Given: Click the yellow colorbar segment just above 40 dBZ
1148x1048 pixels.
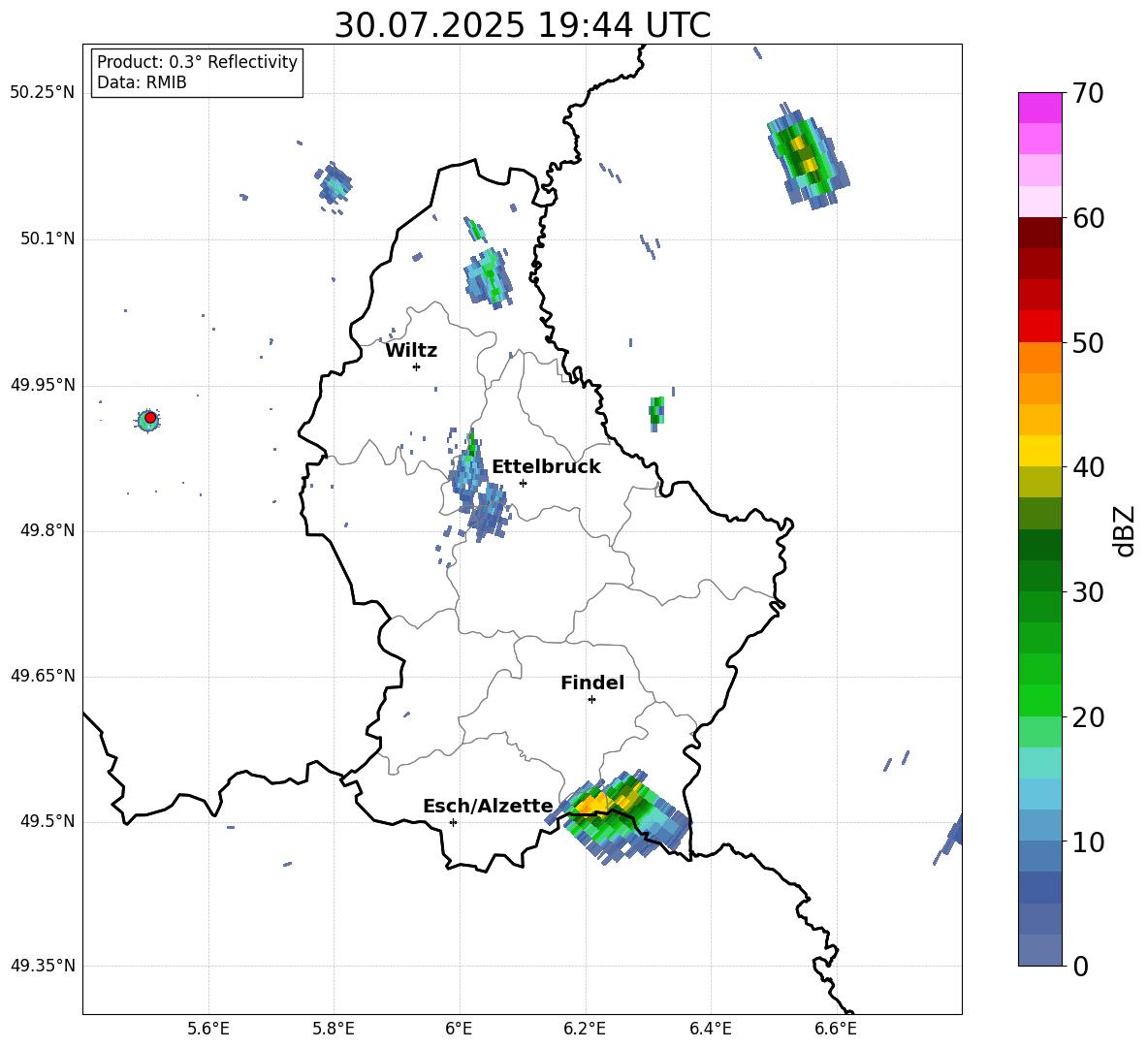Looking at the screenshot, I should [1039, 451].
